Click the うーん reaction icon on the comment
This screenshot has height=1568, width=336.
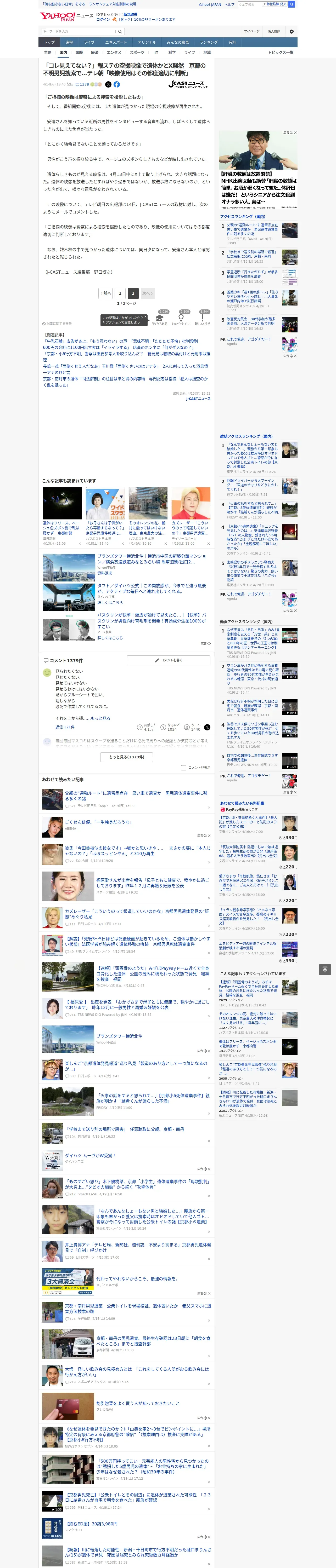(187, 727)
